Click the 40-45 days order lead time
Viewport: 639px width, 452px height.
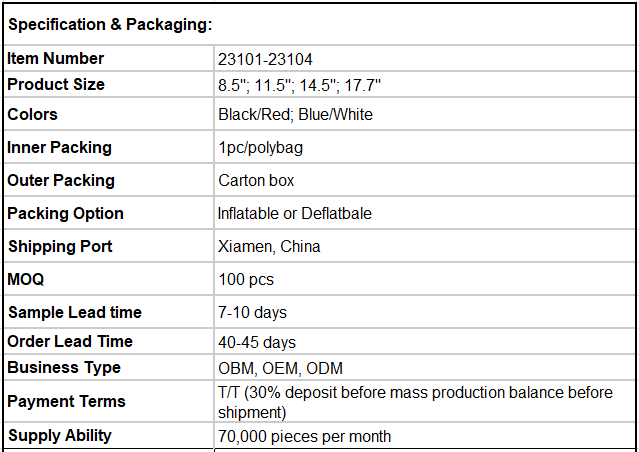[257, 342]
